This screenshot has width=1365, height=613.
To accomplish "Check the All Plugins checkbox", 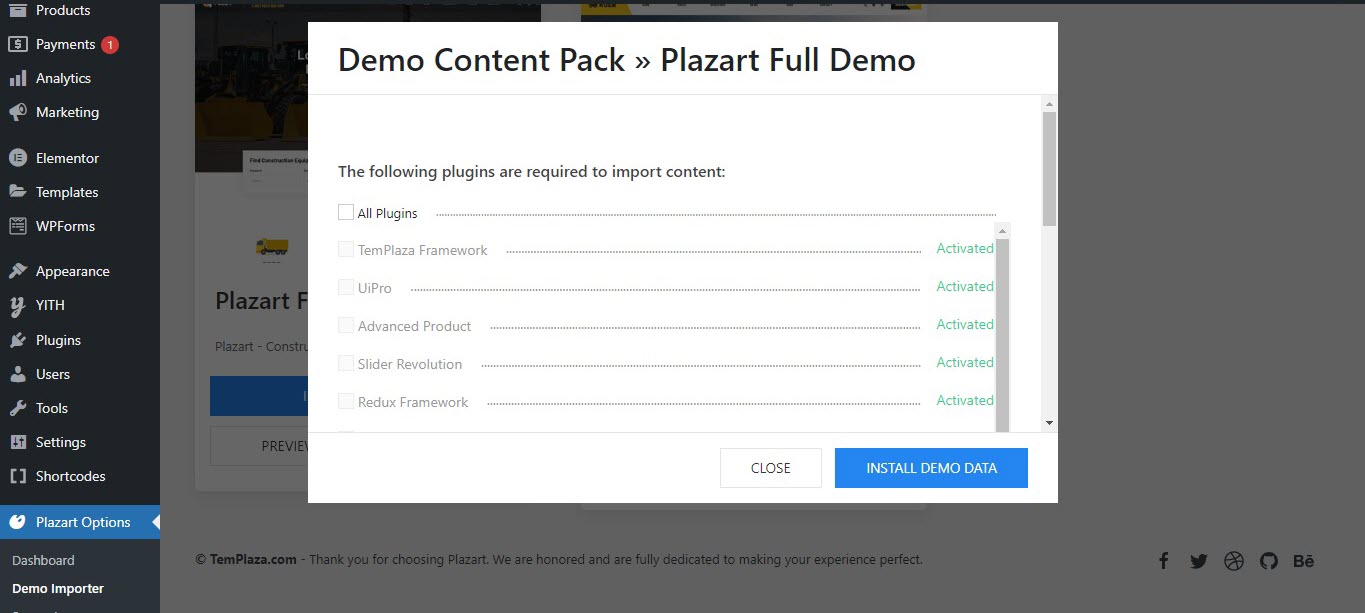I will (346, 212).
